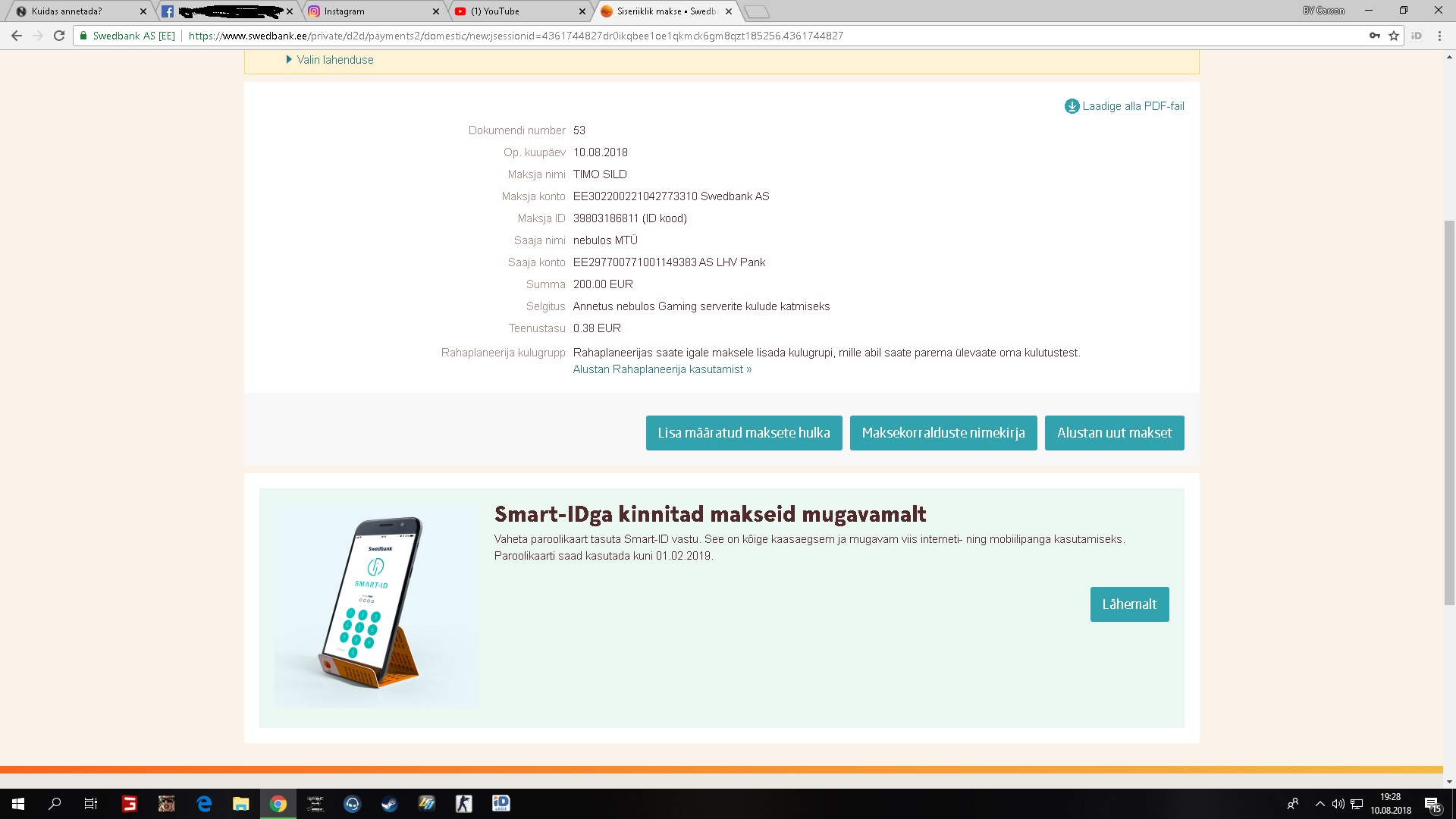This screenshot has width=1456, height=819.
Task: Click the secure padlock icon
Action: pos(83,36)
